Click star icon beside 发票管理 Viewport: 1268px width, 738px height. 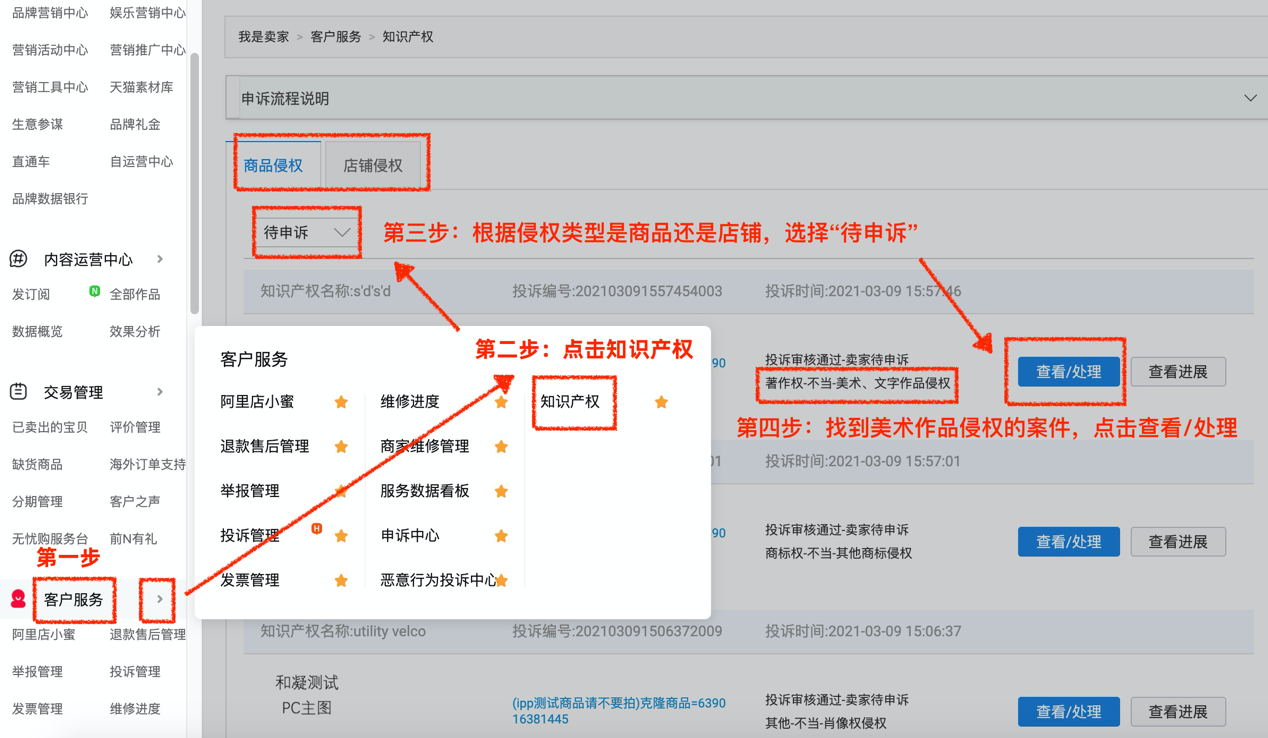341,580
